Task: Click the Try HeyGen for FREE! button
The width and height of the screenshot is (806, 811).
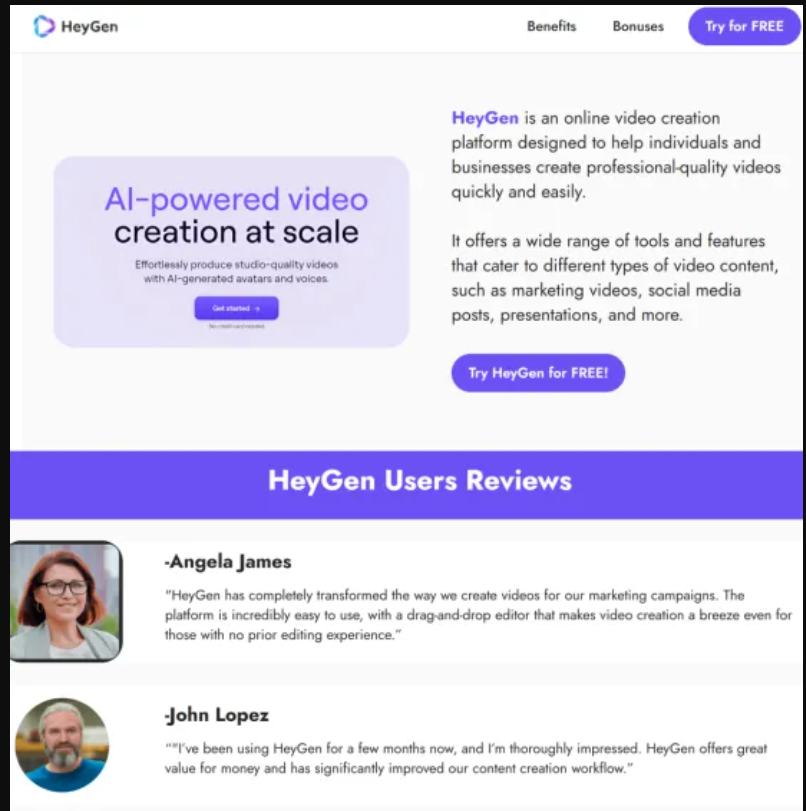Action: tap(538, 373)
